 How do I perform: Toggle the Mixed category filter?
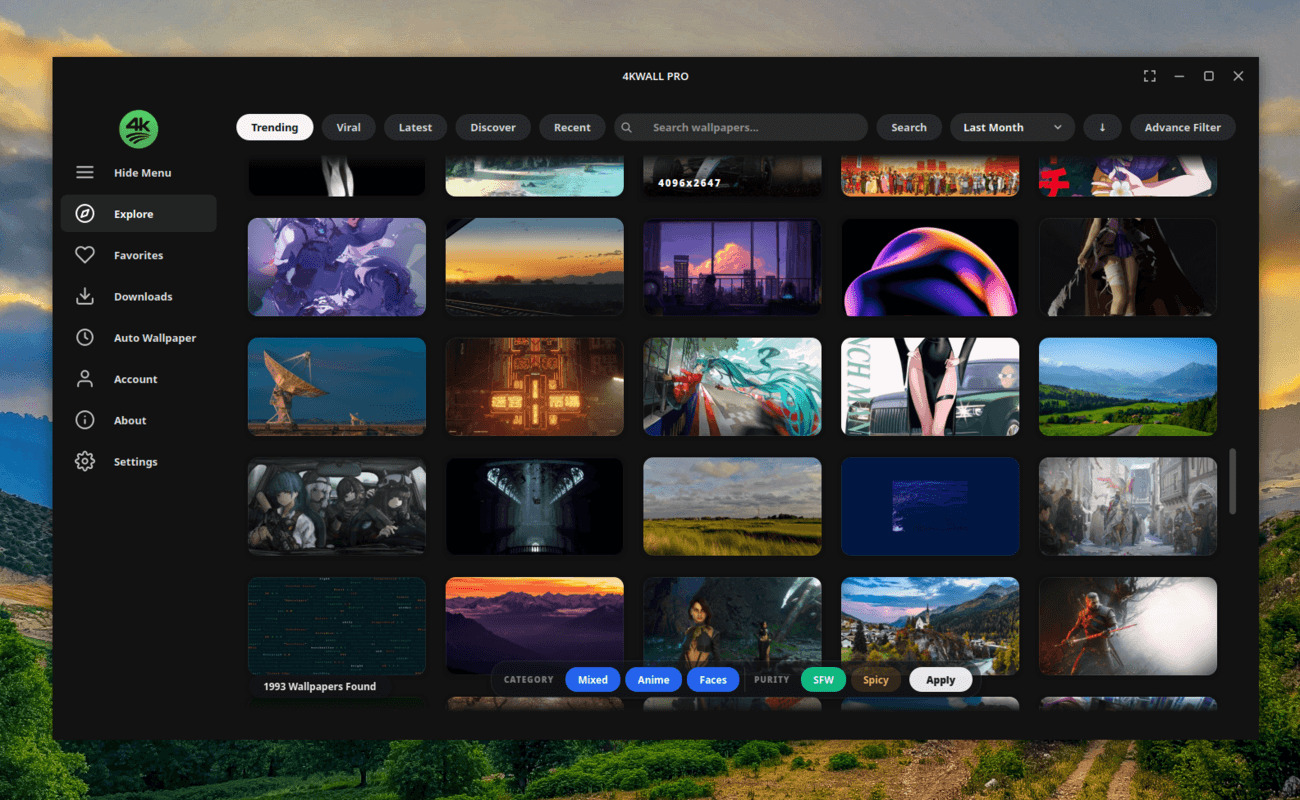pos(593,680)
